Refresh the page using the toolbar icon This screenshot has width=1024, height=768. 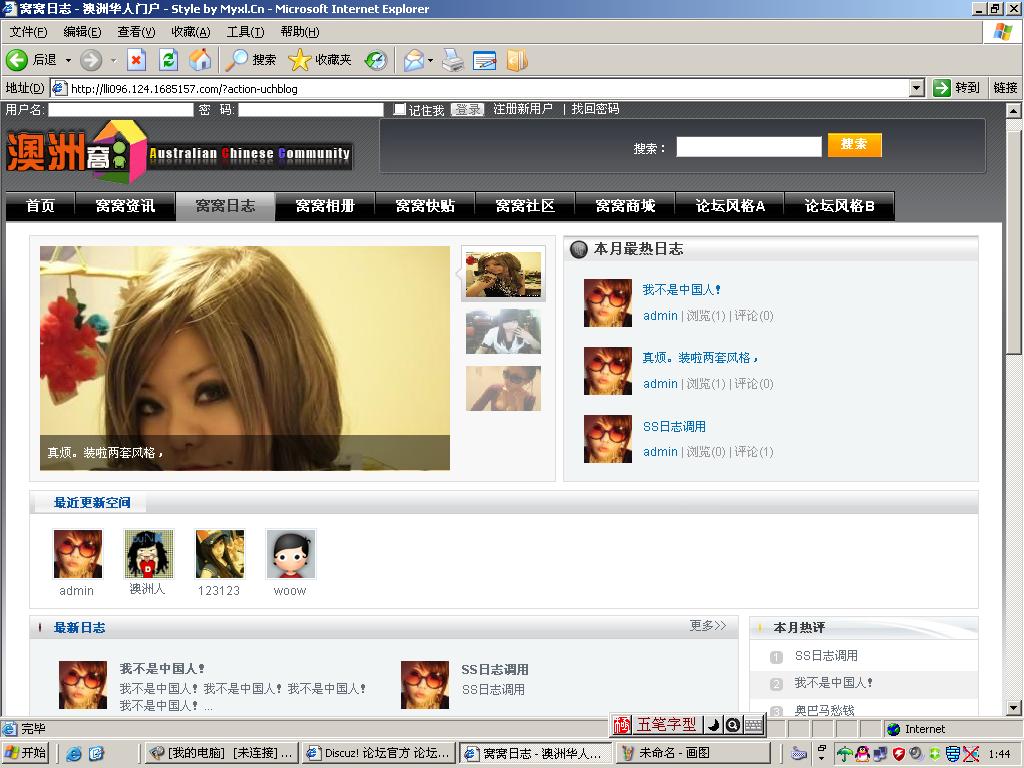(x=168, y=60)
